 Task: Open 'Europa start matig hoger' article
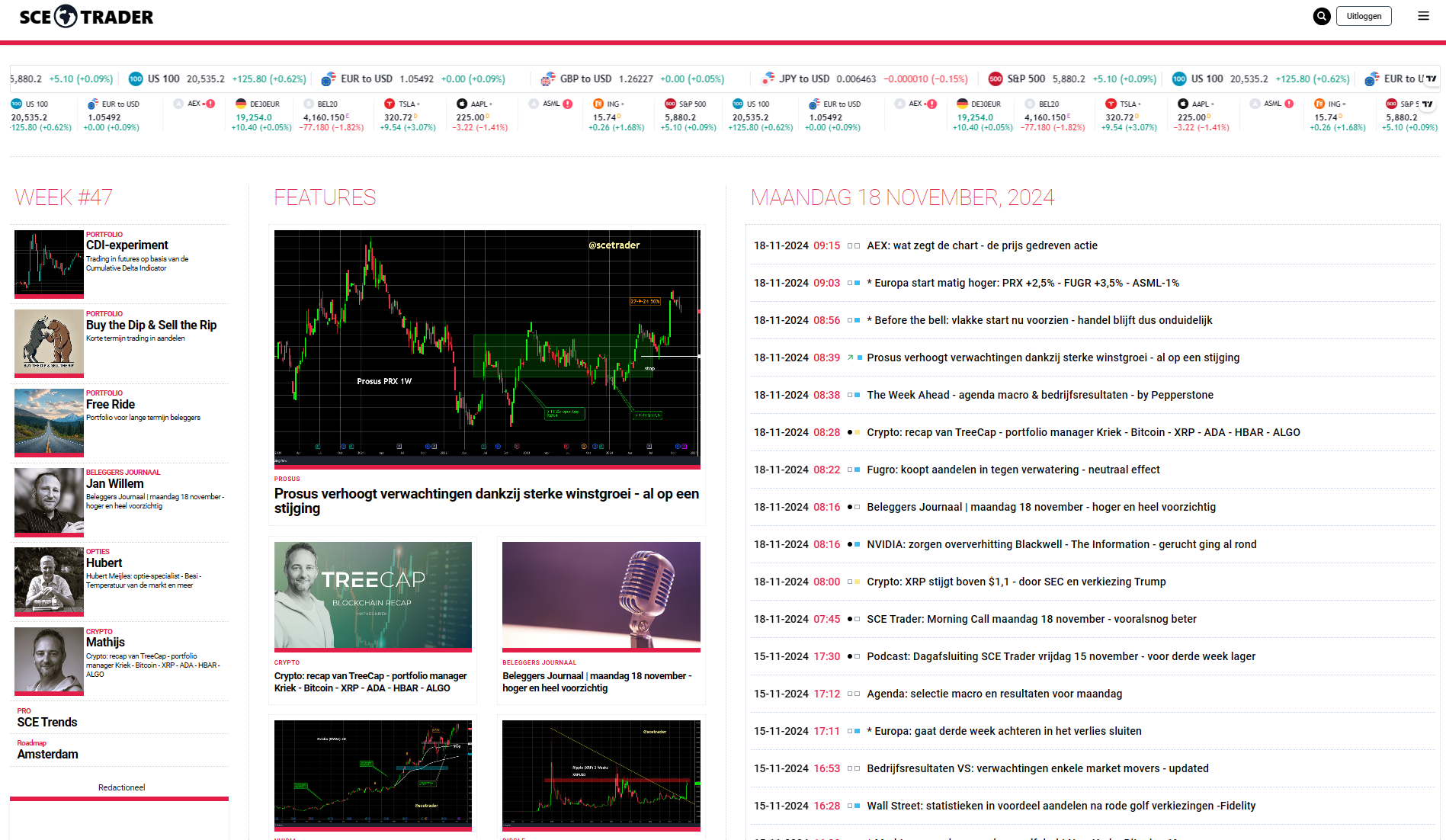(1023, 283)
